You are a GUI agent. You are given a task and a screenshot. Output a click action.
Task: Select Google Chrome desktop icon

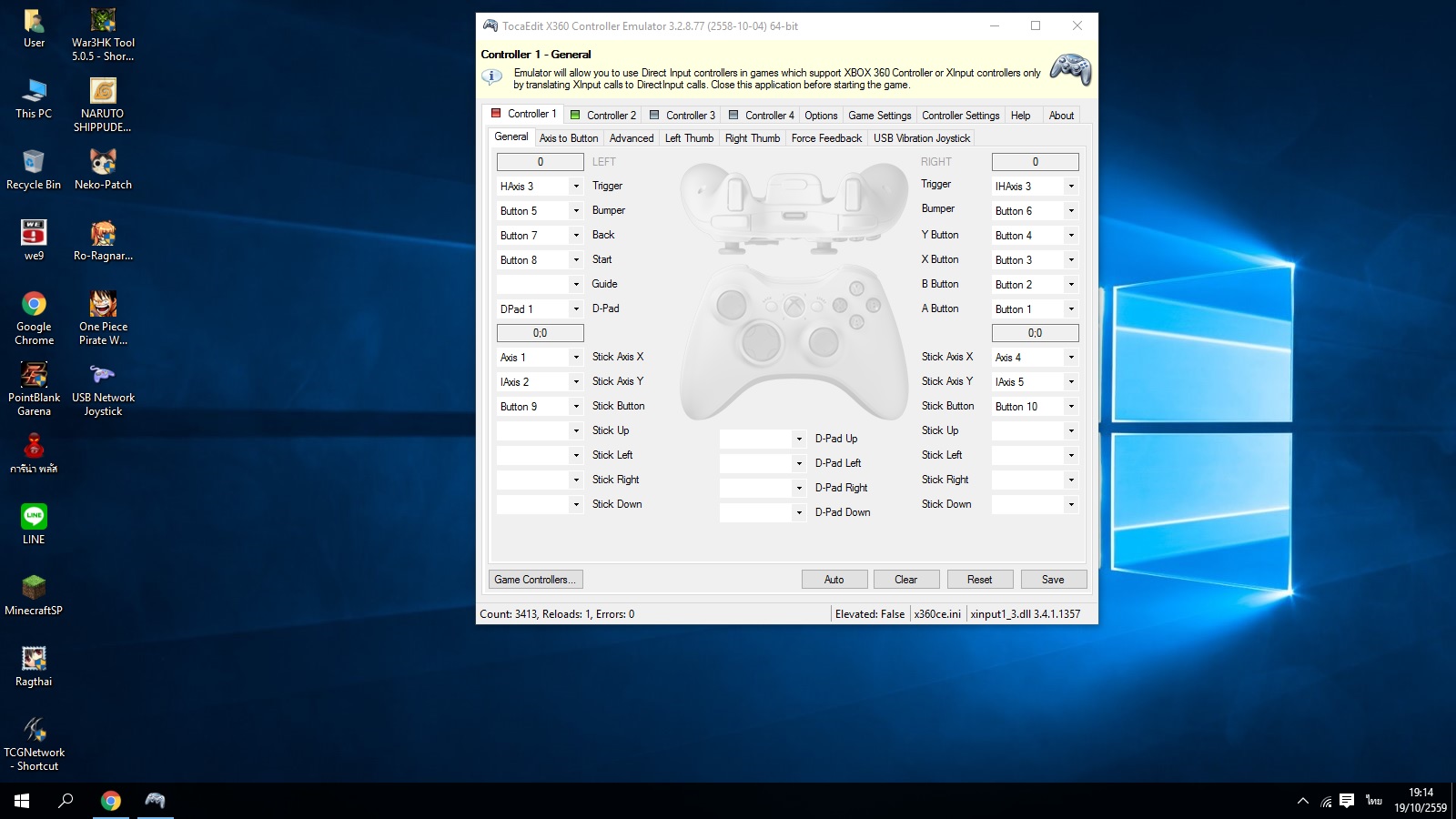[x=34, y=318]
